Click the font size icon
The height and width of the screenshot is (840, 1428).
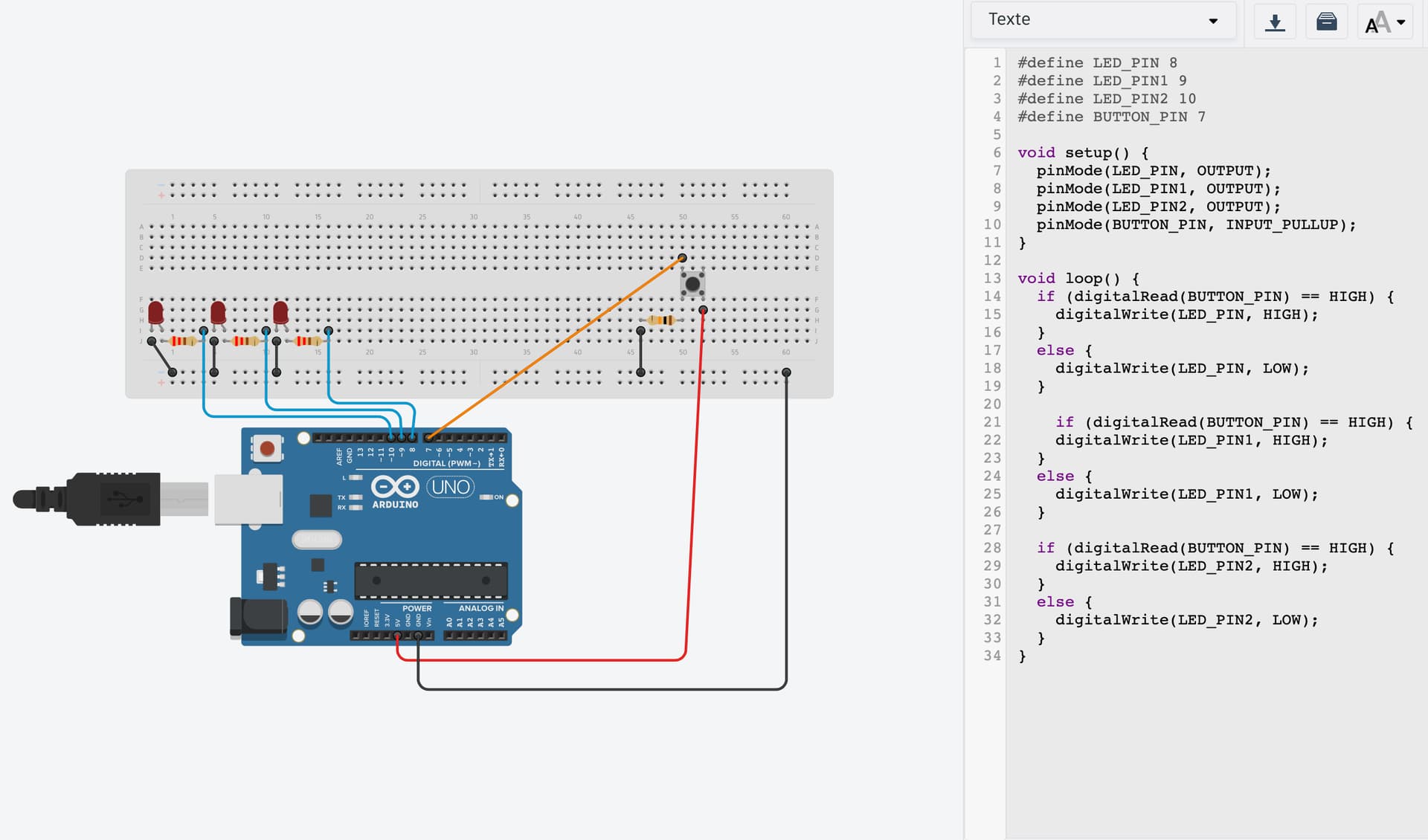tap(1377, 22)
